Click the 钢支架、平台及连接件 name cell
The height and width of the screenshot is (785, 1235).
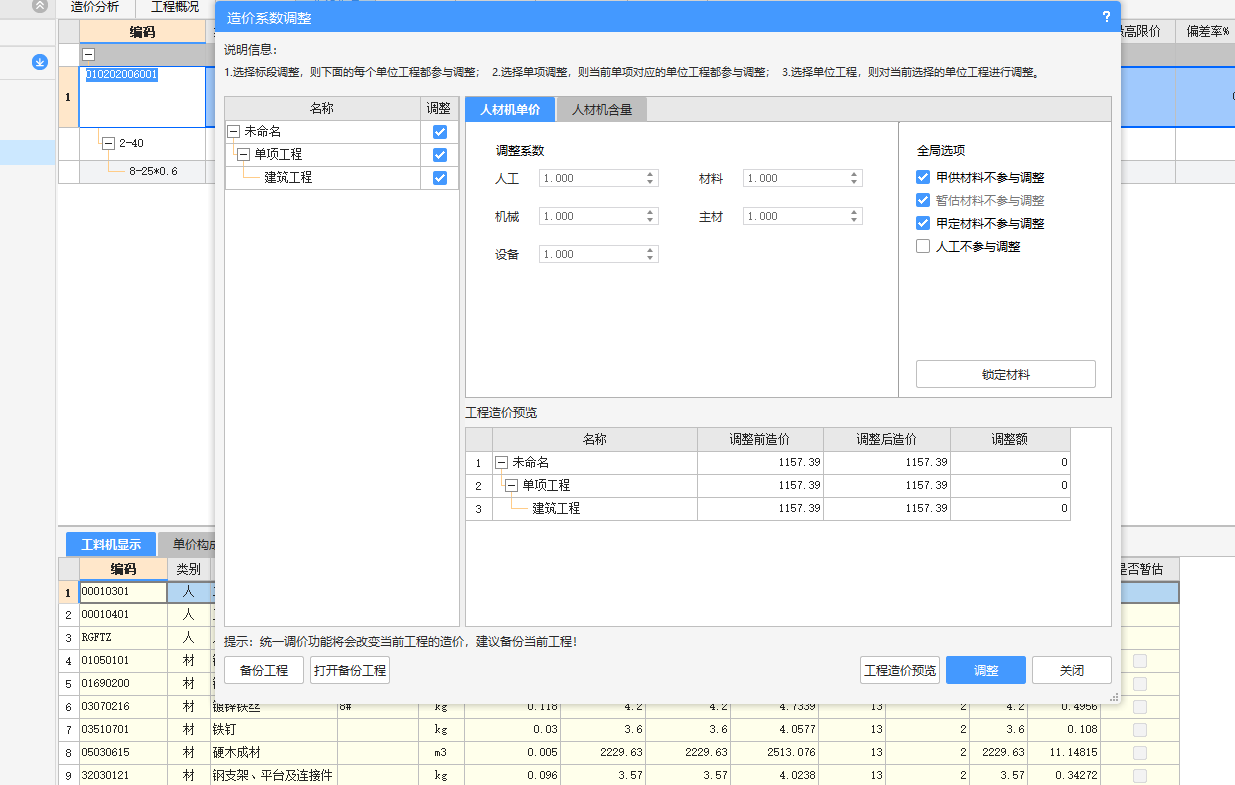tap(272, 775)
